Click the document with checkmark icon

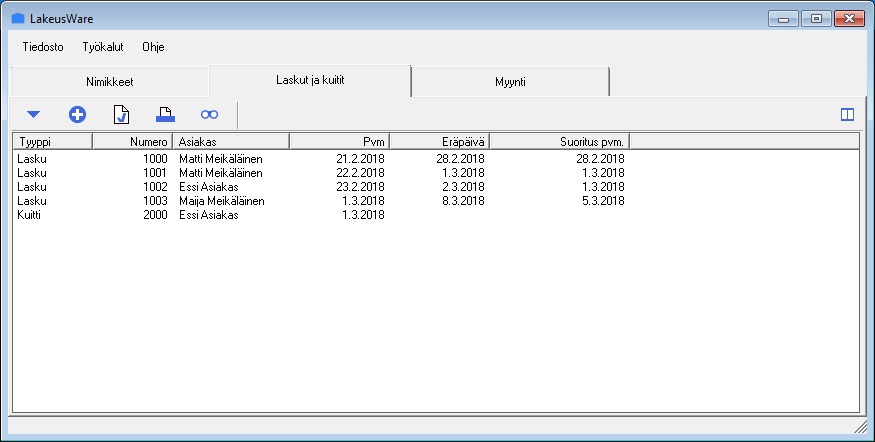coord(121,115)
